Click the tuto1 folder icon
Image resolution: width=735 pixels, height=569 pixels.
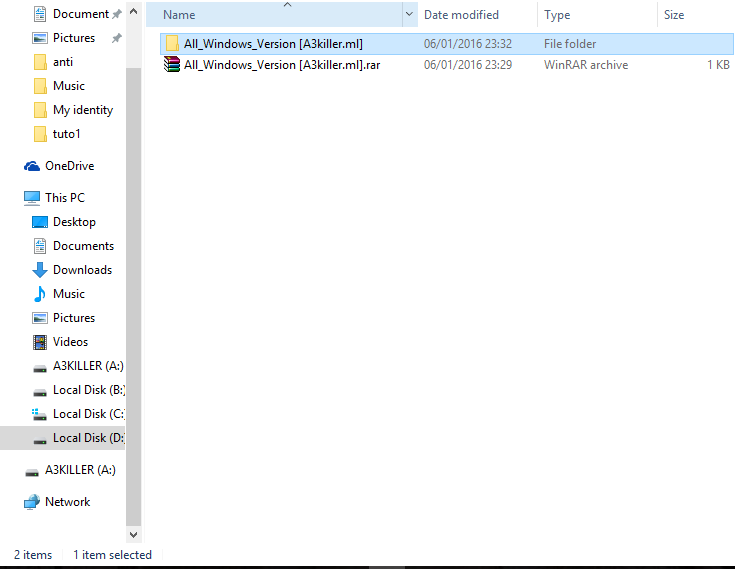point(40,134)
